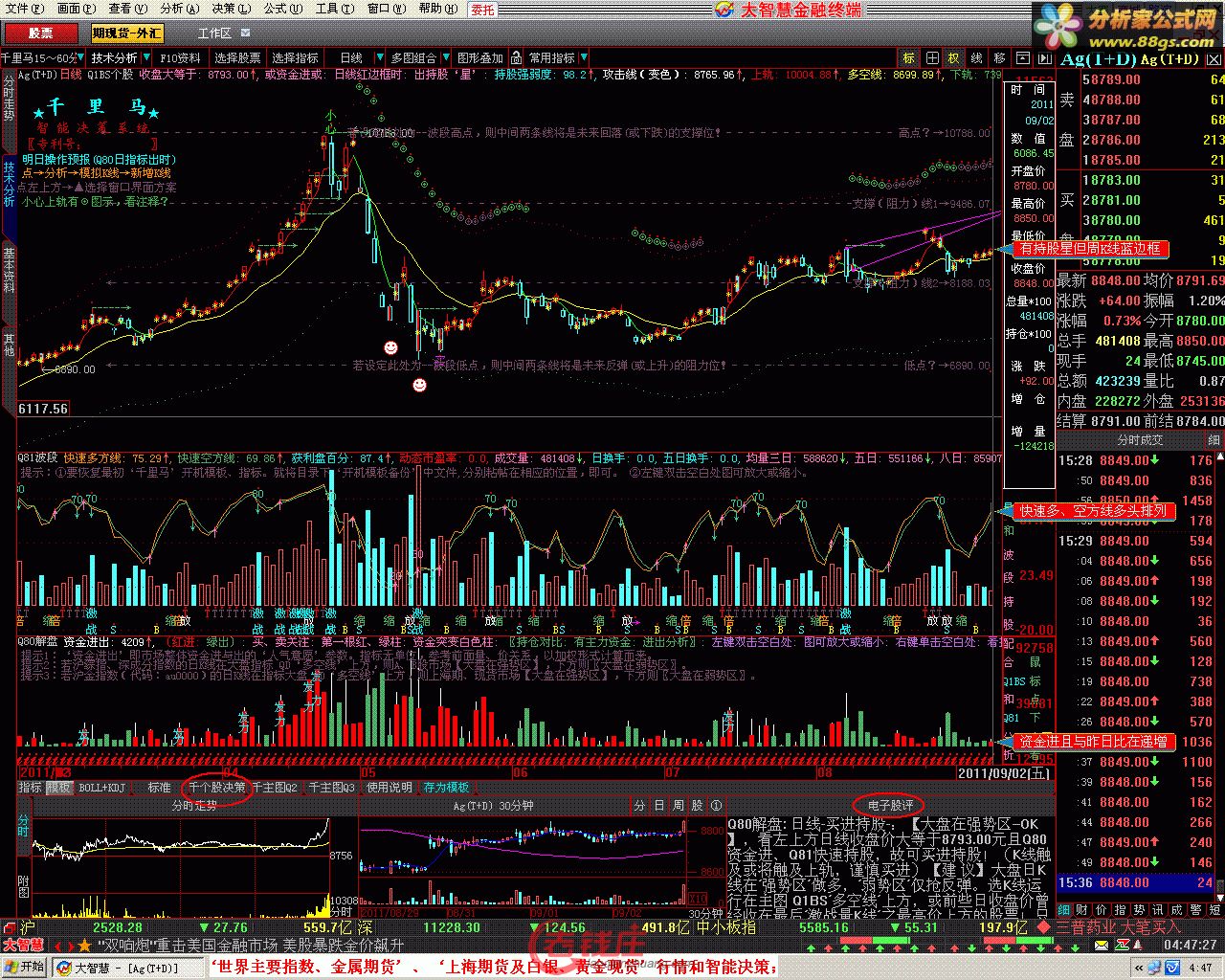Select the 期现货-外汇 tab

click(x=127, y=33)
